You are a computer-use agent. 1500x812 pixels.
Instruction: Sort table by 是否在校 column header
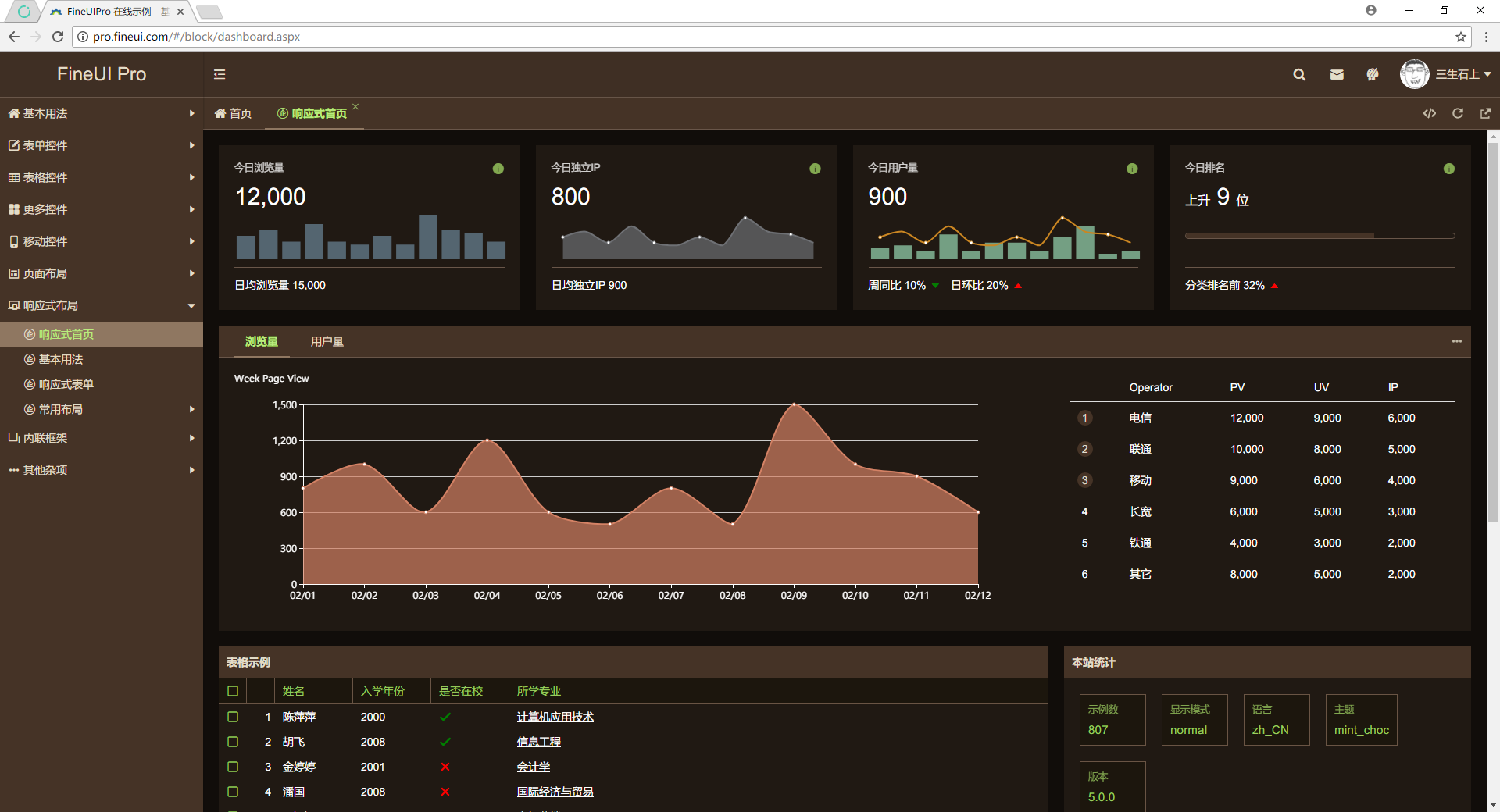(x=470, y=691)
